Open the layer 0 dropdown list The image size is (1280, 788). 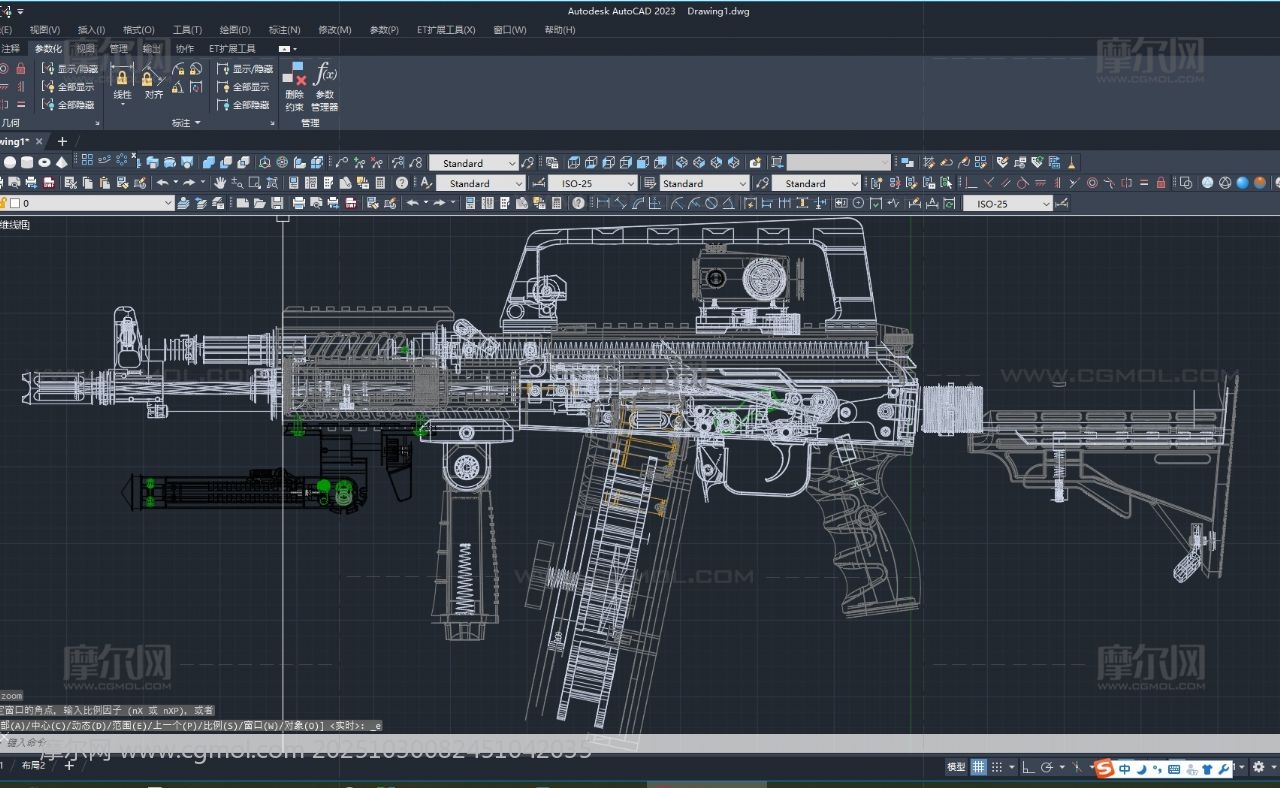(x=168, y=203)
